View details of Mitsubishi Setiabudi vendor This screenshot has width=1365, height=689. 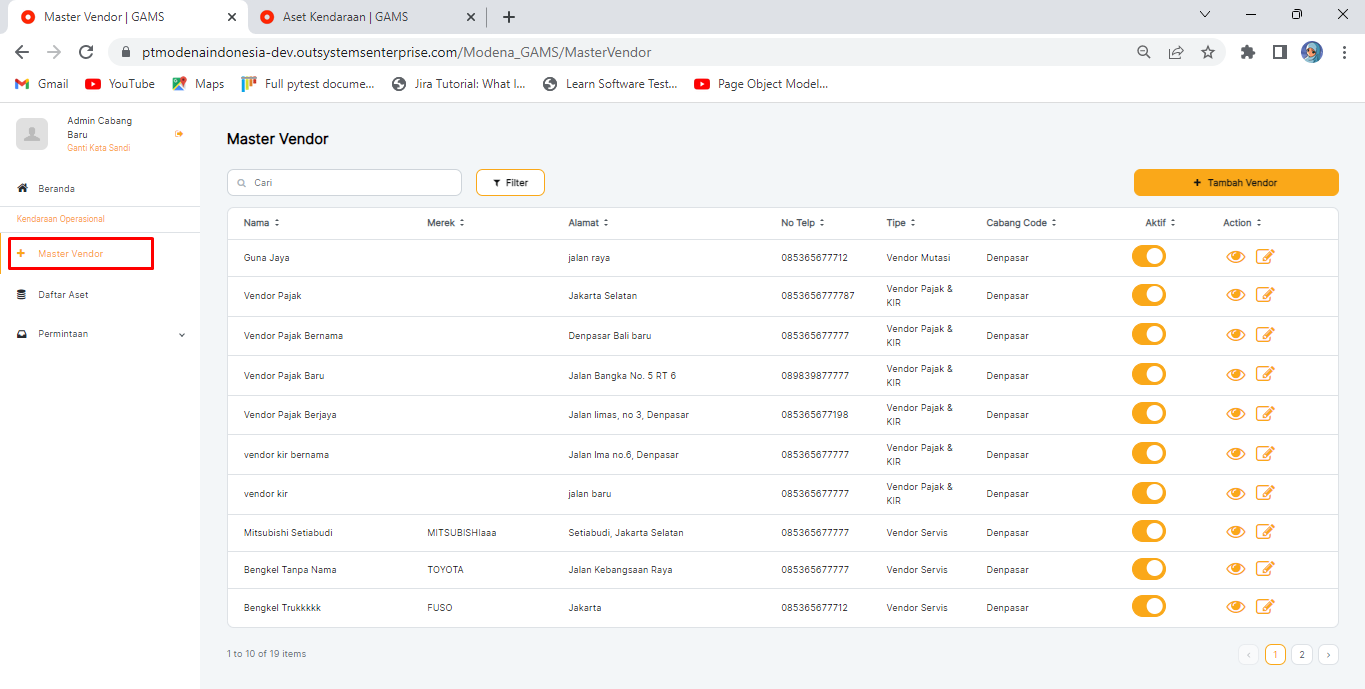click(x=1235, y=533)
